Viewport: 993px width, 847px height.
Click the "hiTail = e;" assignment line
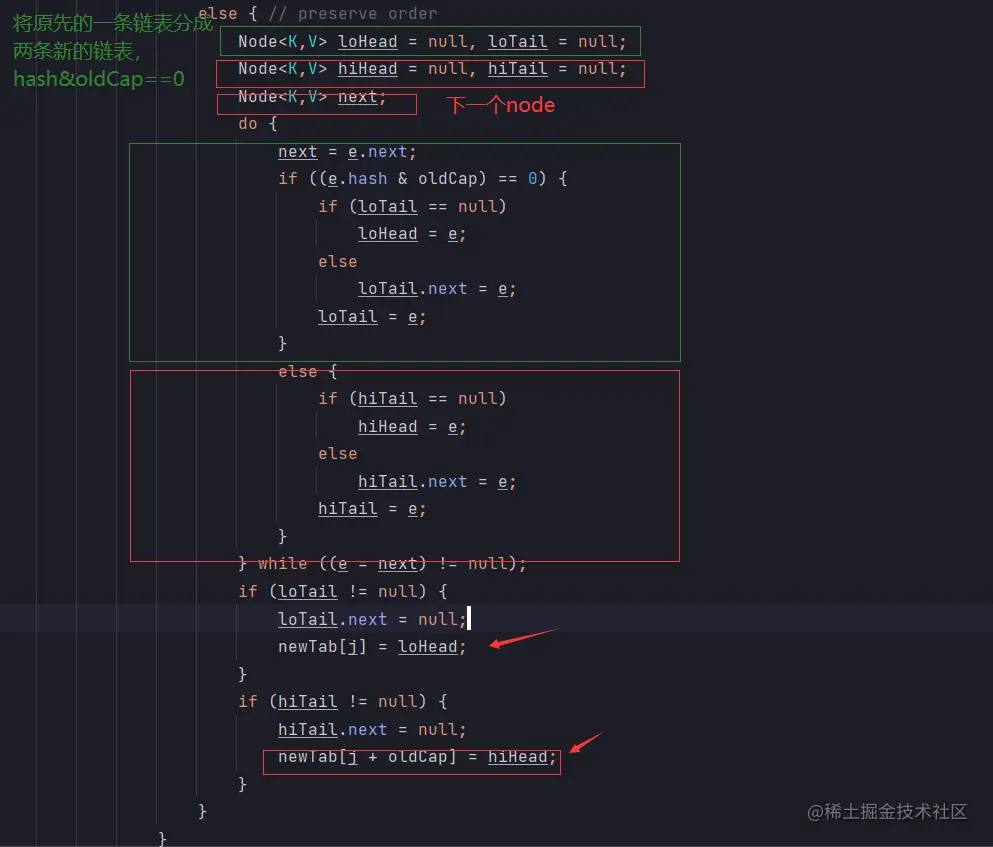coord(372,509)
